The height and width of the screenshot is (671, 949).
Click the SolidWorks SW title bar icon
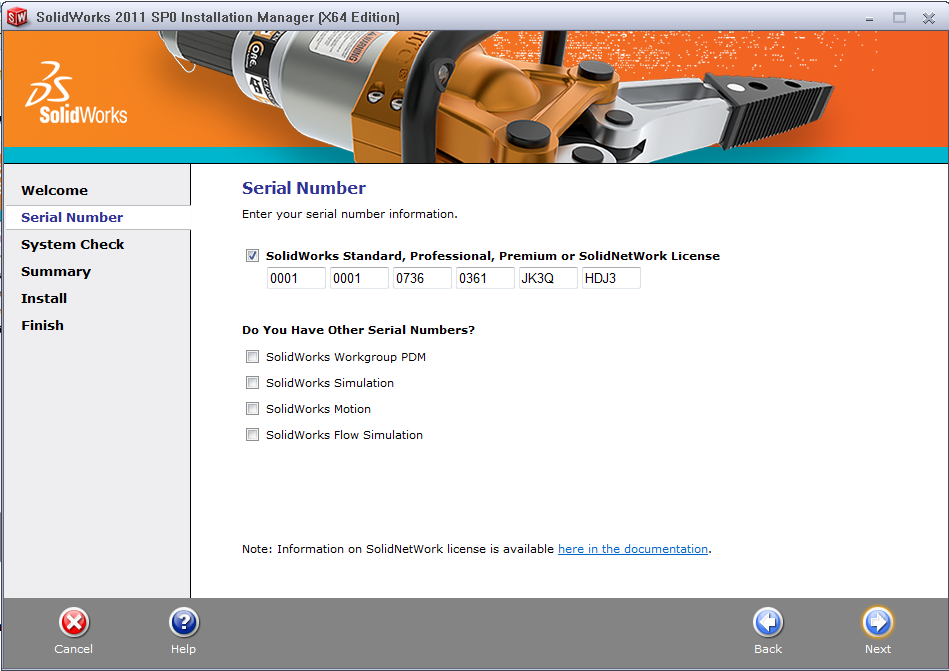17,17
